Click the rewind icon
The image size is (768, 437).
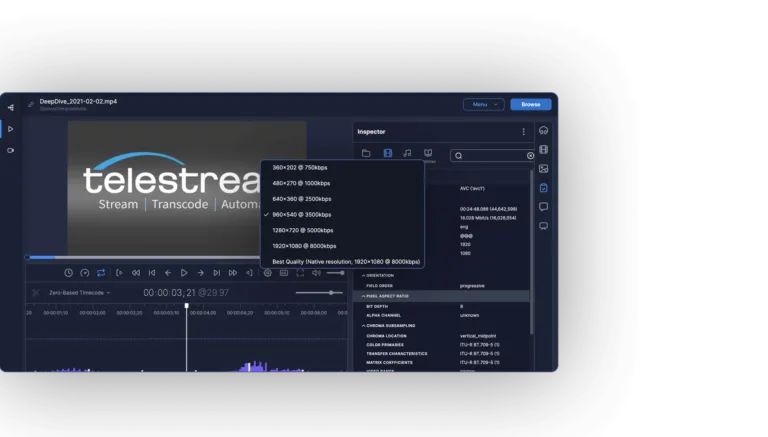click(135, 272)
